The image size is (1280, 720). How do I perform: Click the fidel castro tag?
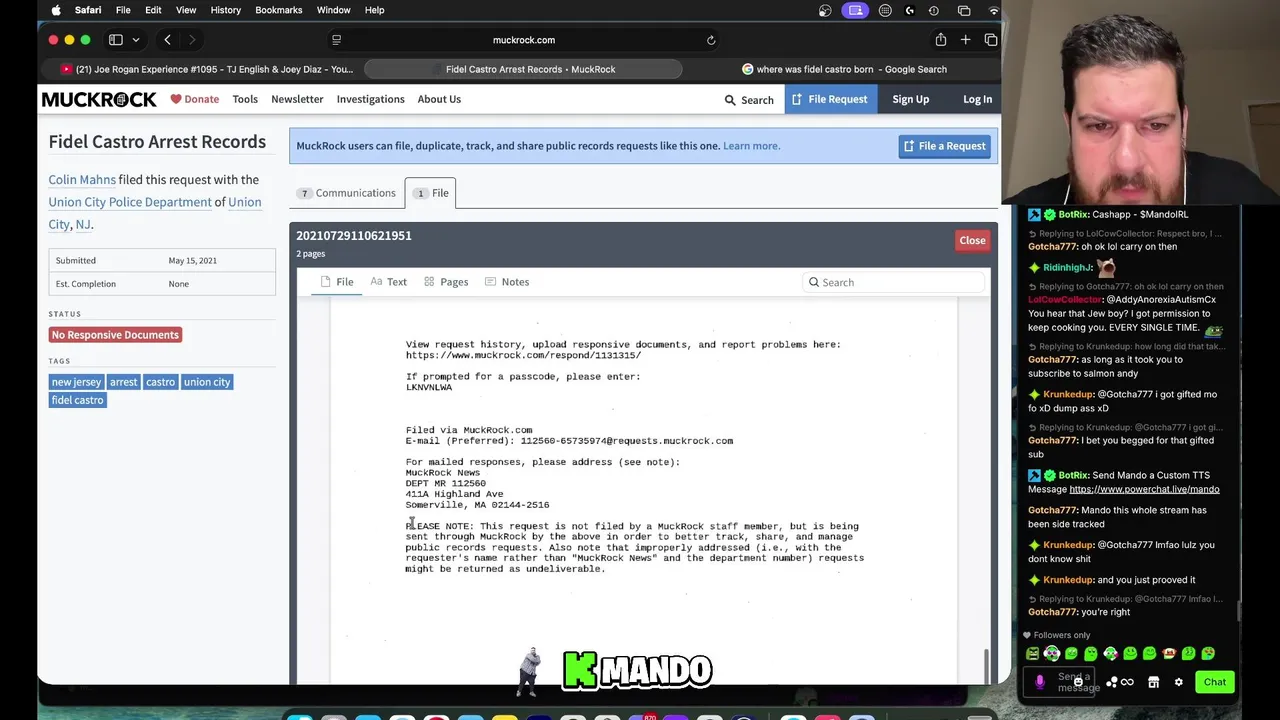coord(77,400)
